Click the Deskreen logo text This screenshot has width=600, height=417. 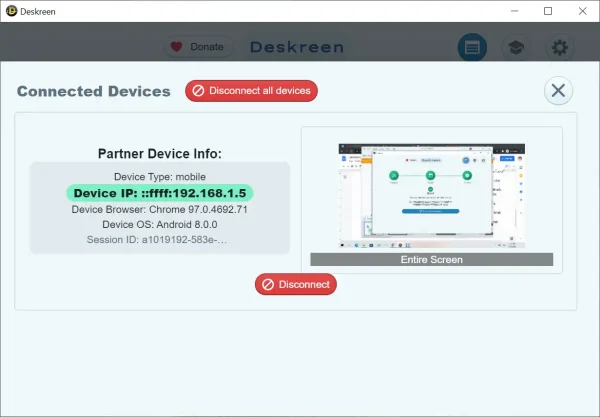(x=297, y=47)
